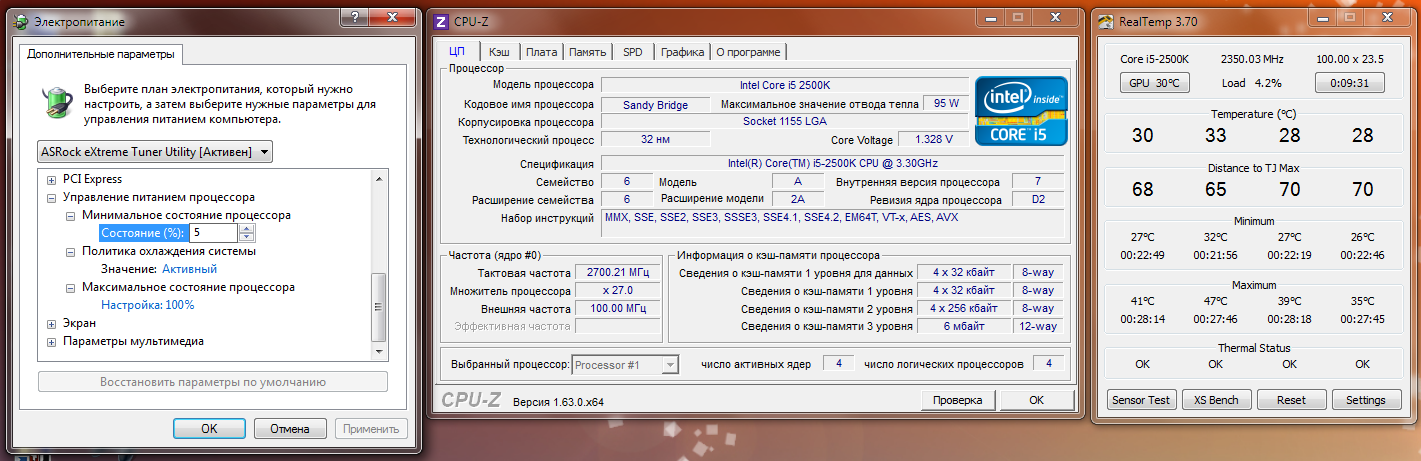Collapse Управление питанием процессора node
Viewport: 1421px width, 461px height.
pyautogui.click(x=52, y=198)
